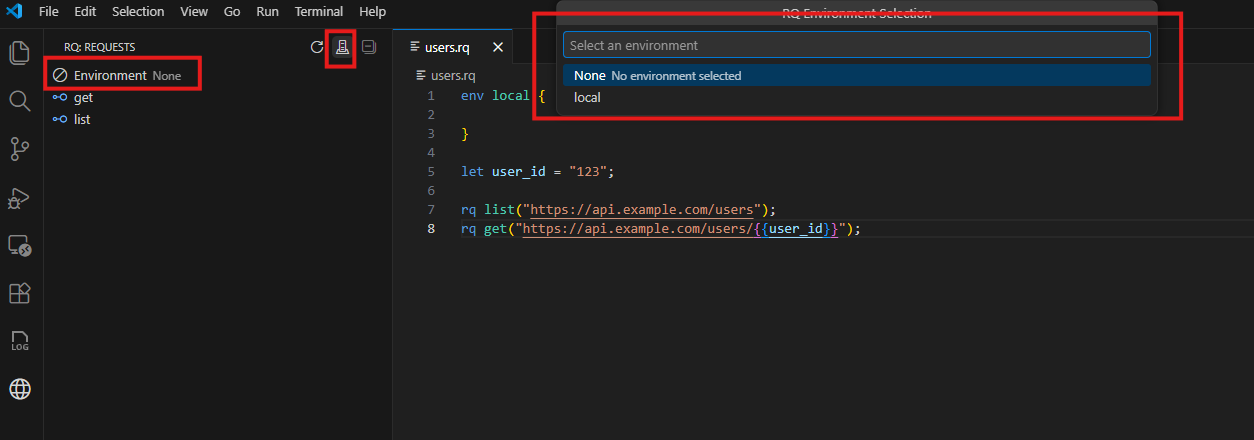Choose None environment option
This screenshot has width=1254, height=440.
(856, 75)
